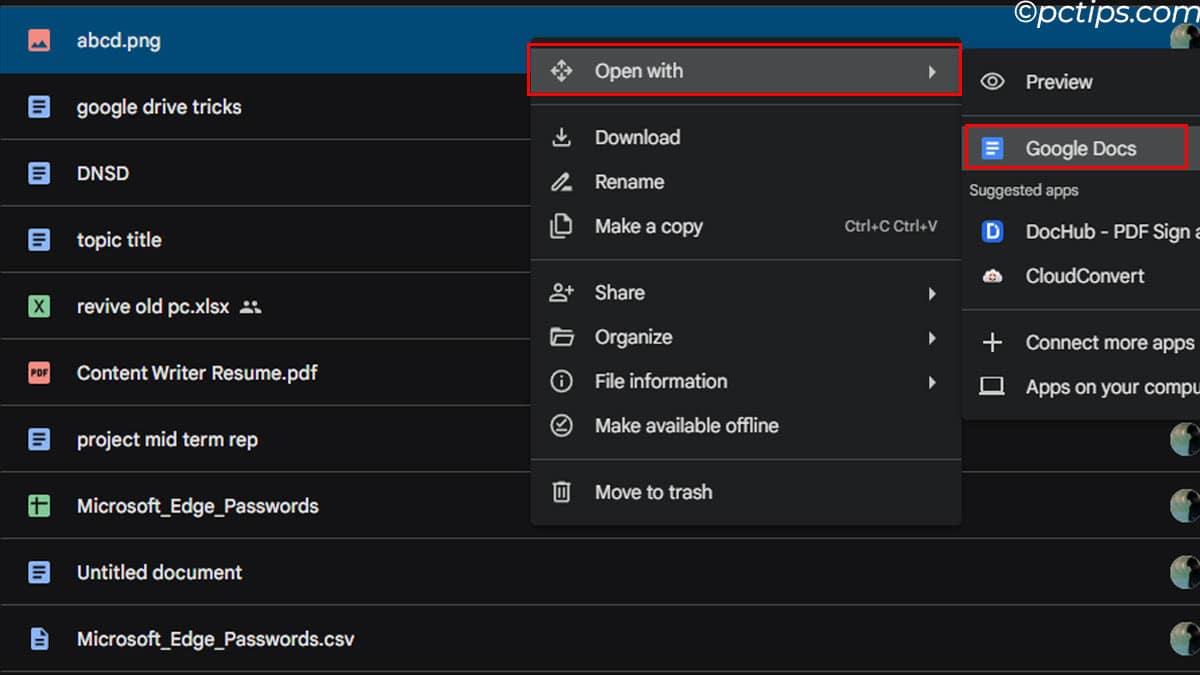Select the Content Writer Resume.pdf file name

pyautogui.click(x=197, y=373)
